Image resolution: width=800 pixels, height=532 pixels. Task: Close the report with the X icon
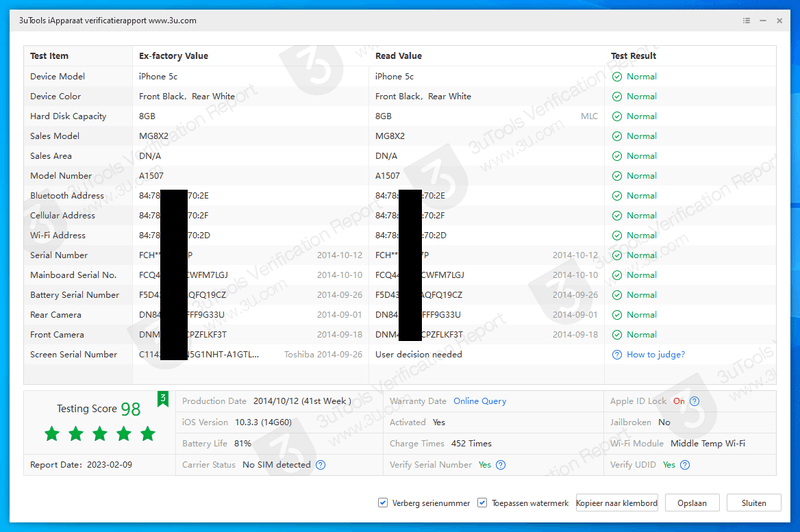(x=780, y=20)
